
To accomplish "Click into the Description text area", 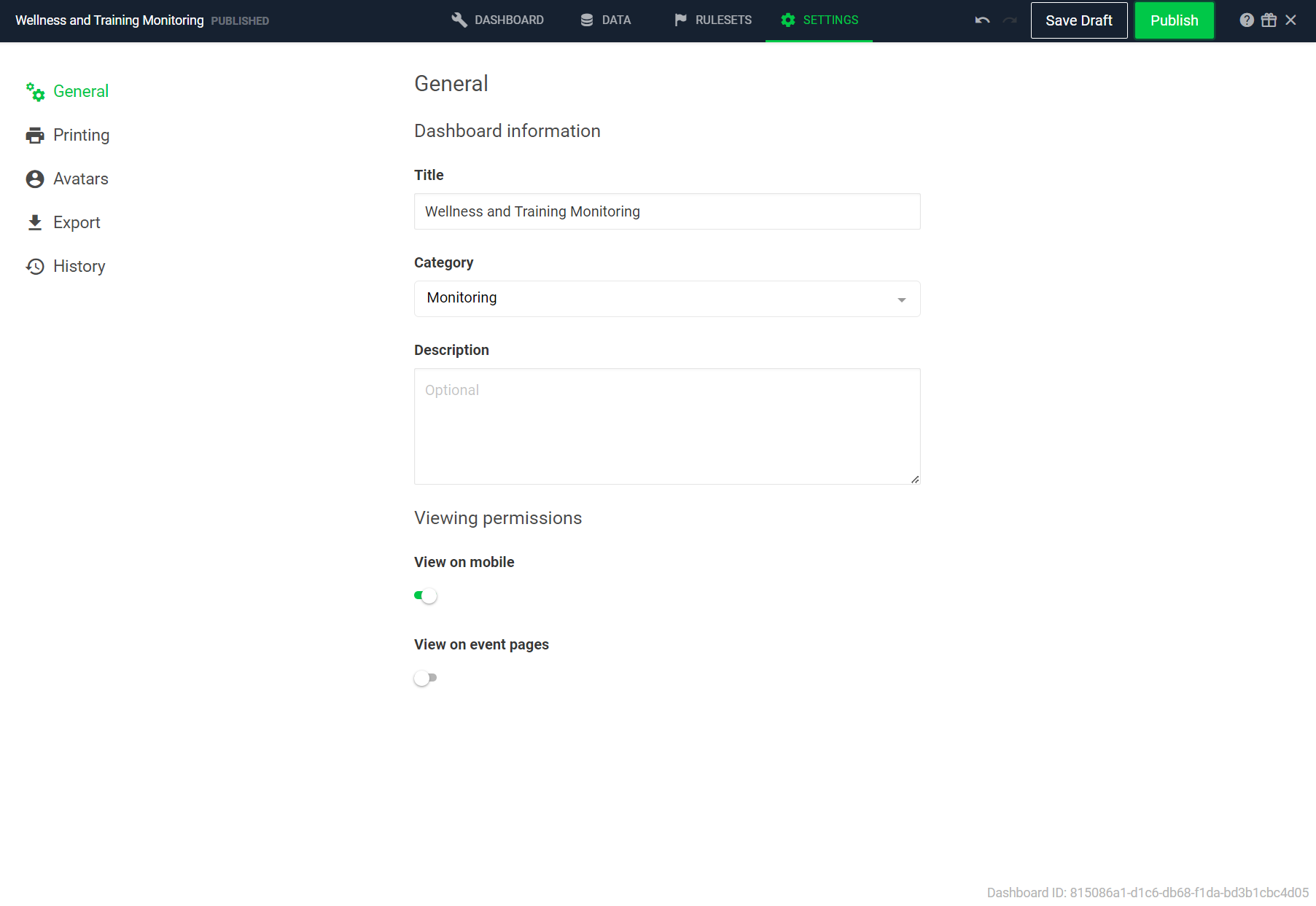I will pos(667,426).
